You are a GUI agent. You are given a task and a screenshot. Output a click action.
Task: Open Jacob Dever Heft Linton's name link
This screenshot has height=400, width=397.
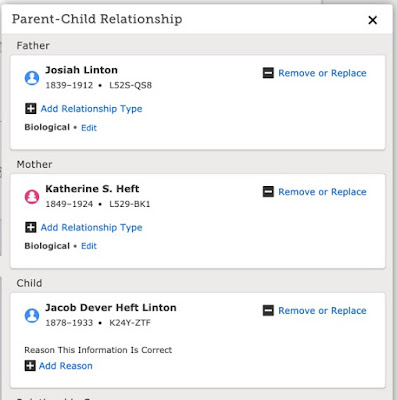point(111,307)
